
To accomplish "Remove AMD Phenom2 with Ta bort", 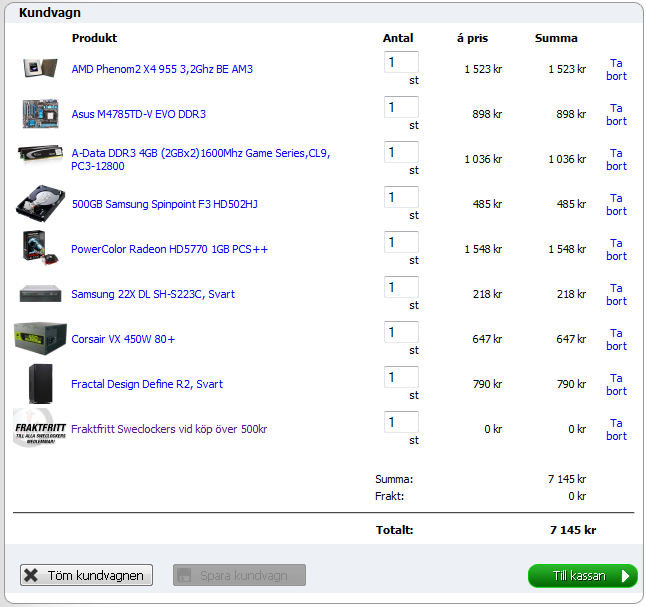I will point(616,69).
